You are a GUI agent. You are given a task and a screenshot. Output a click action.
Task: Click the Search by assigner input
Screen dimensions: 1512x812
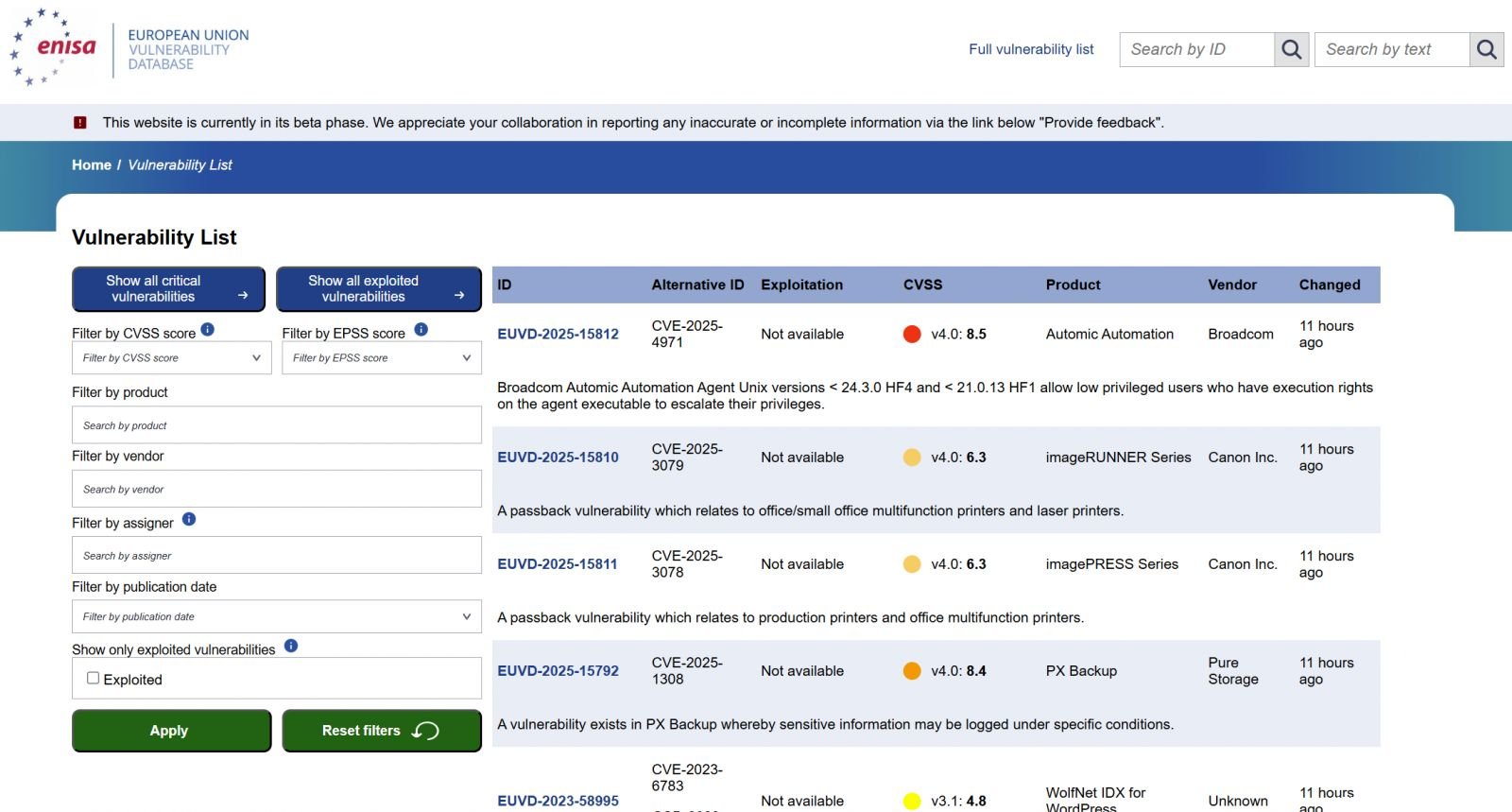[x=277, y=556]
